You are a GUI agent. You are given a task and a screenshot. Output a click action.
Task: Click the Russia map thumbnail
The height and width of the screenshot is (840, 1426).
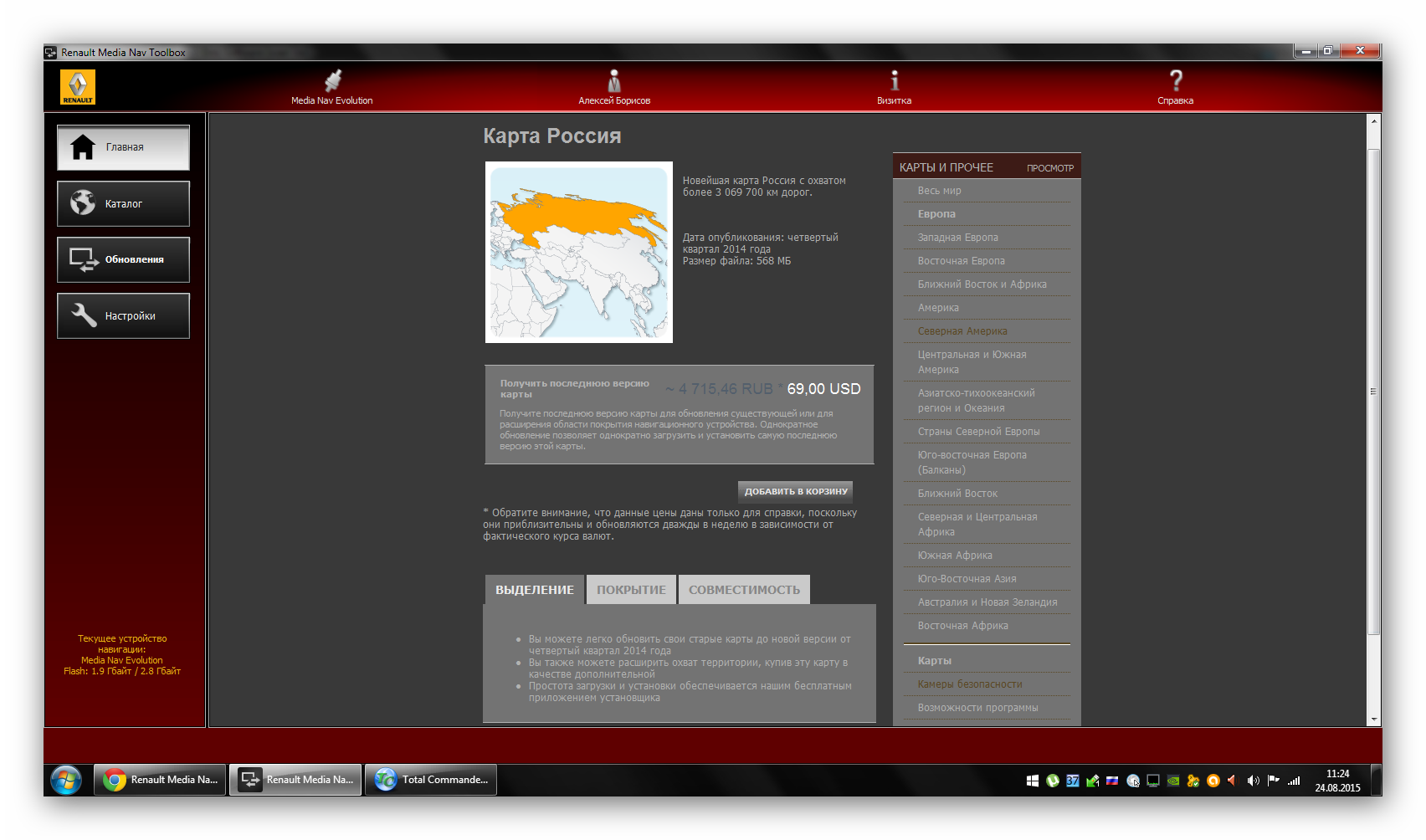579,252
